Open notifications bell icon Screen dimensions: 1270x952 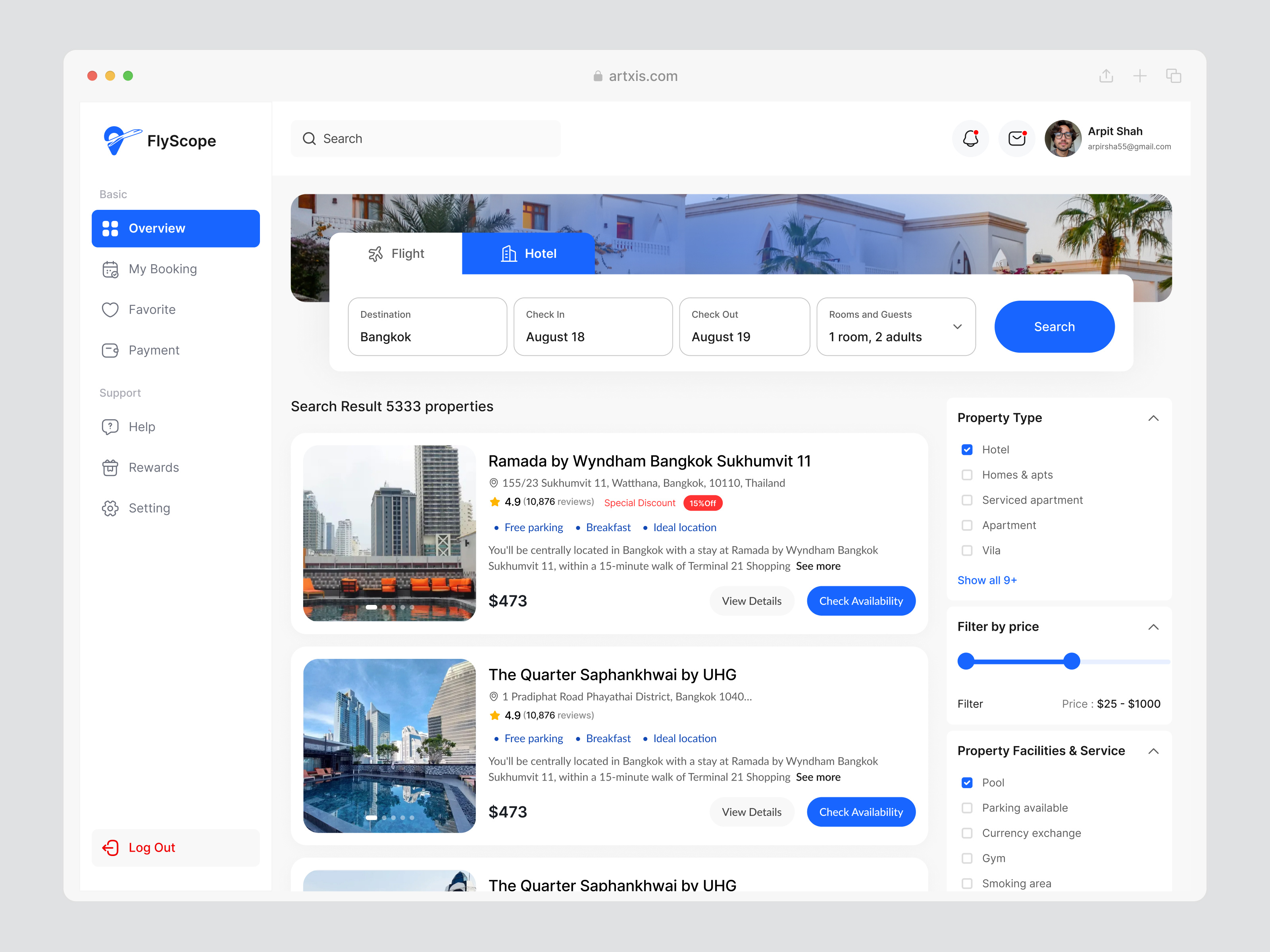pos(970,138)
